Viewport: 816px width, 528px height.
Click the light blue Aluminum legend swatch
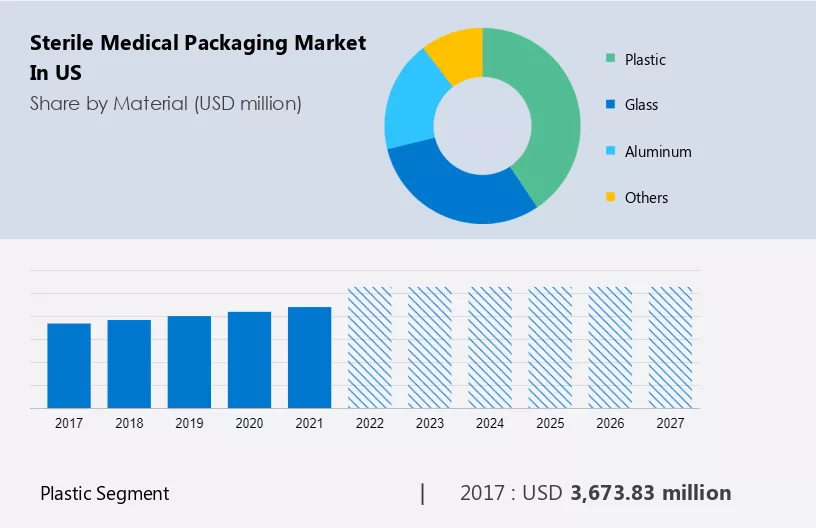tap(610, 151)
